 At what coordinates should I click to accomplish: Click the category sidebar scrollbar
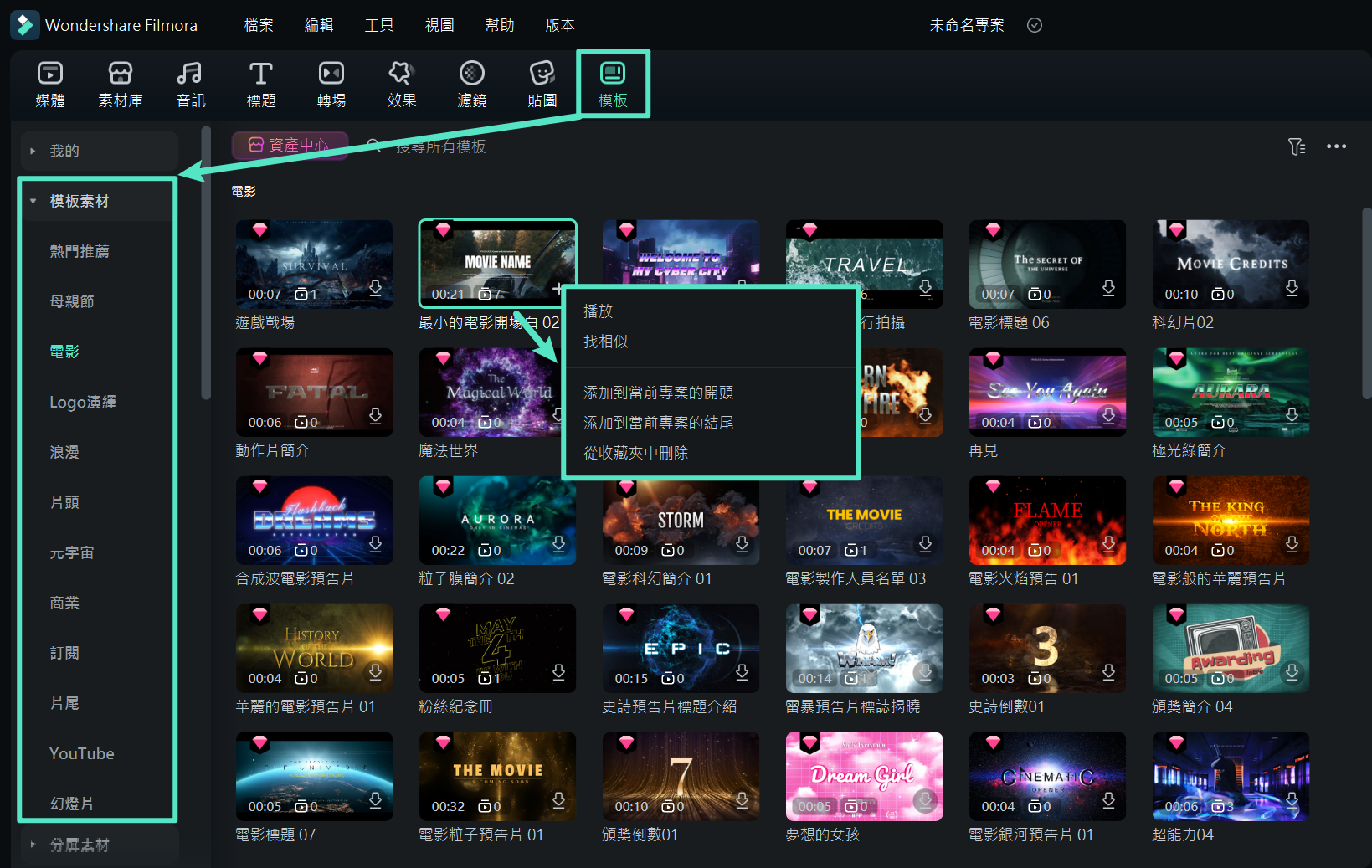point(206,264)
